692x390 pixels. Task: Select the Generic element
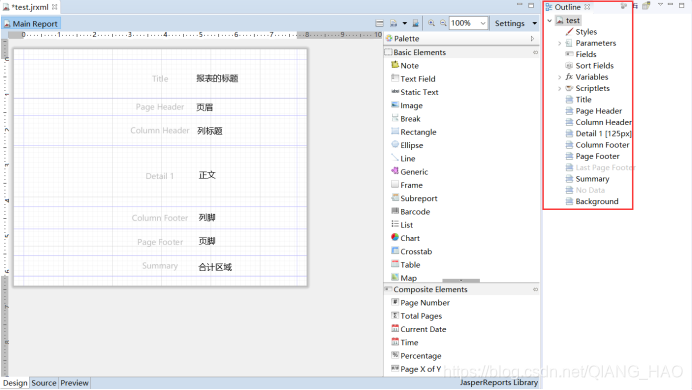pyautogui.click(x=409, y=171)
